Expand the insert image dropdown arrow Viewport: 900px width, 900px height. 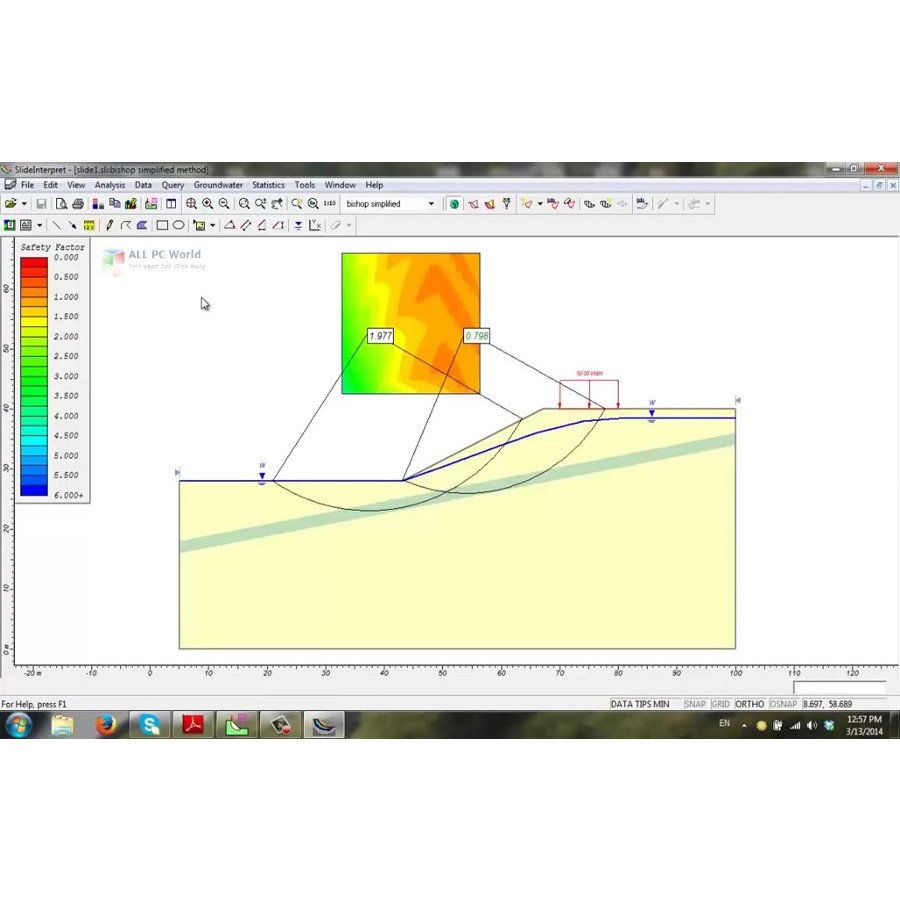212,225
